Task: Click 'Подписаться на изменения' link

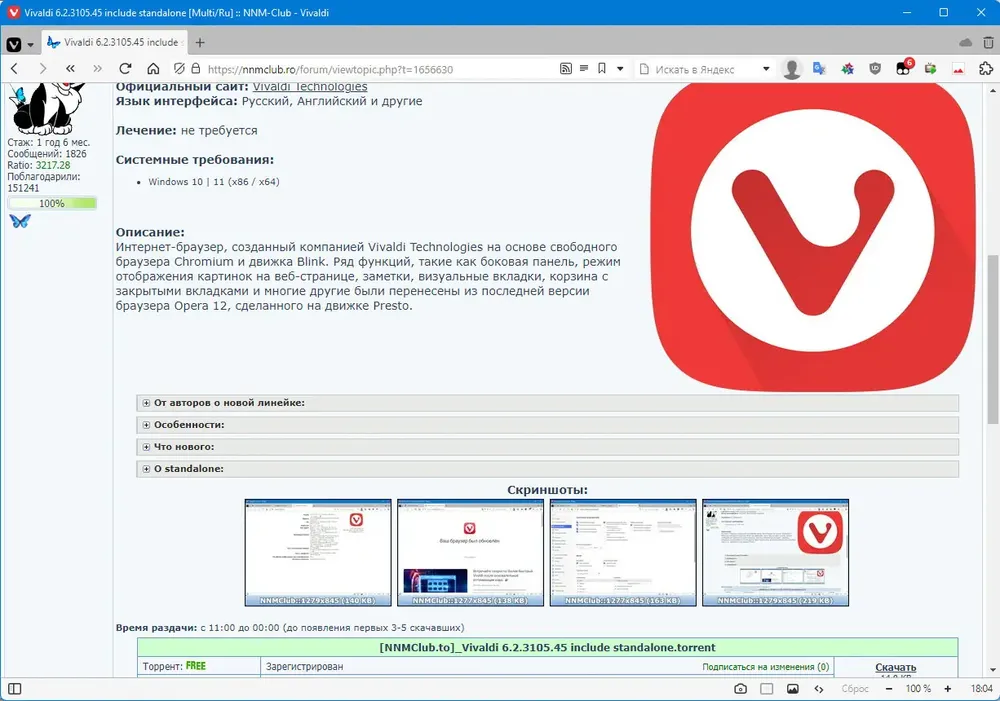Action: point(765,667)
